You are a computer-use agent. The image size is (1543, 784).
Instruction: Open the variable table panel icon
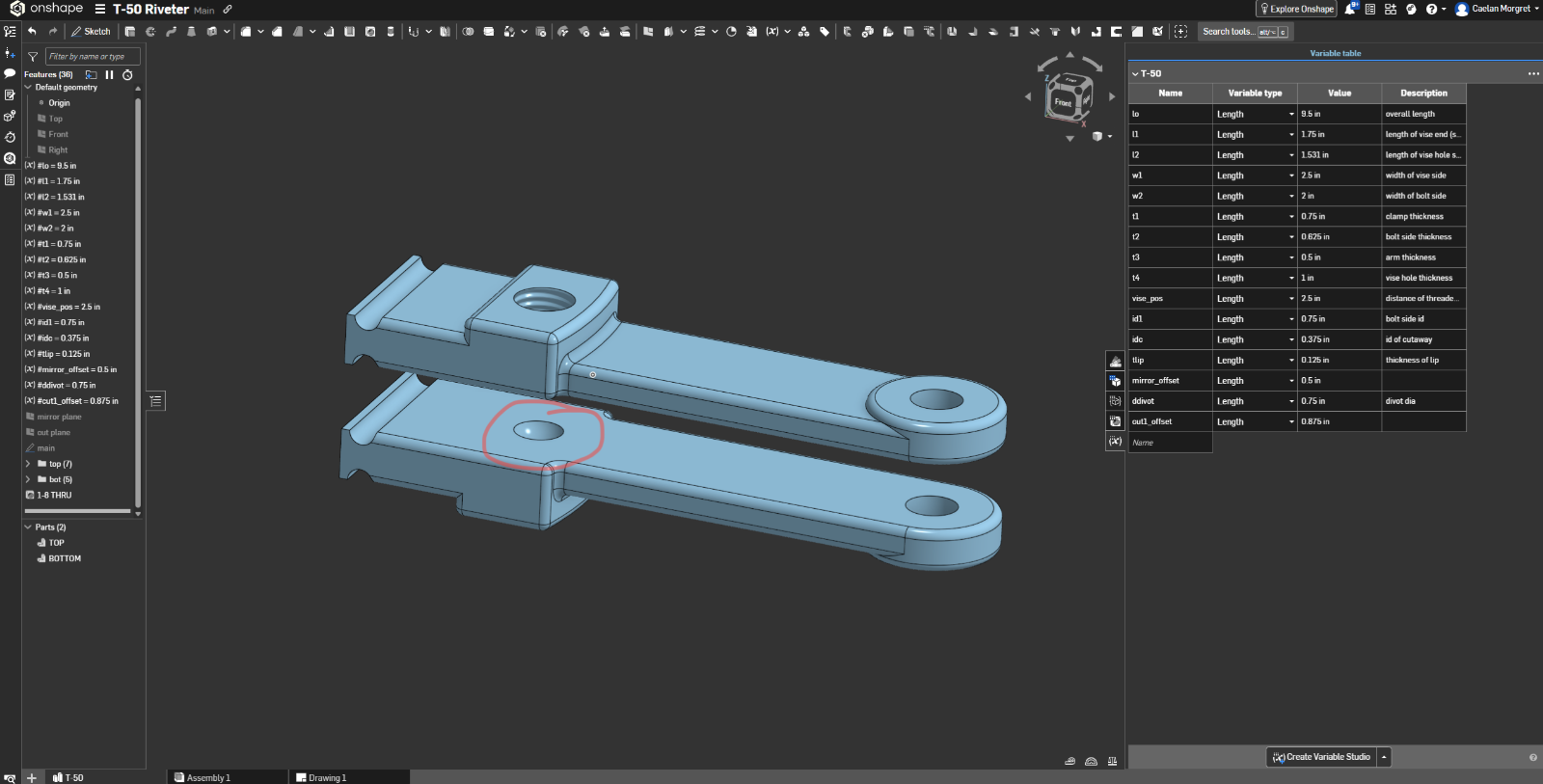(1115, 442)
